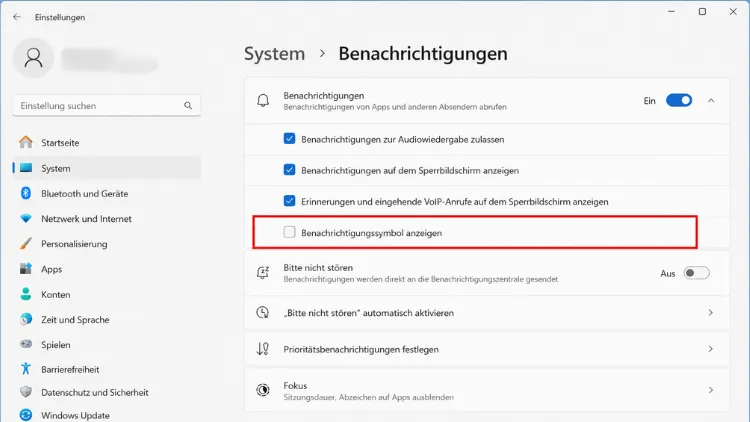Screen dimensions: 750x422
Task: Click the Personalisierung brush icon
Action: point(26,244)
